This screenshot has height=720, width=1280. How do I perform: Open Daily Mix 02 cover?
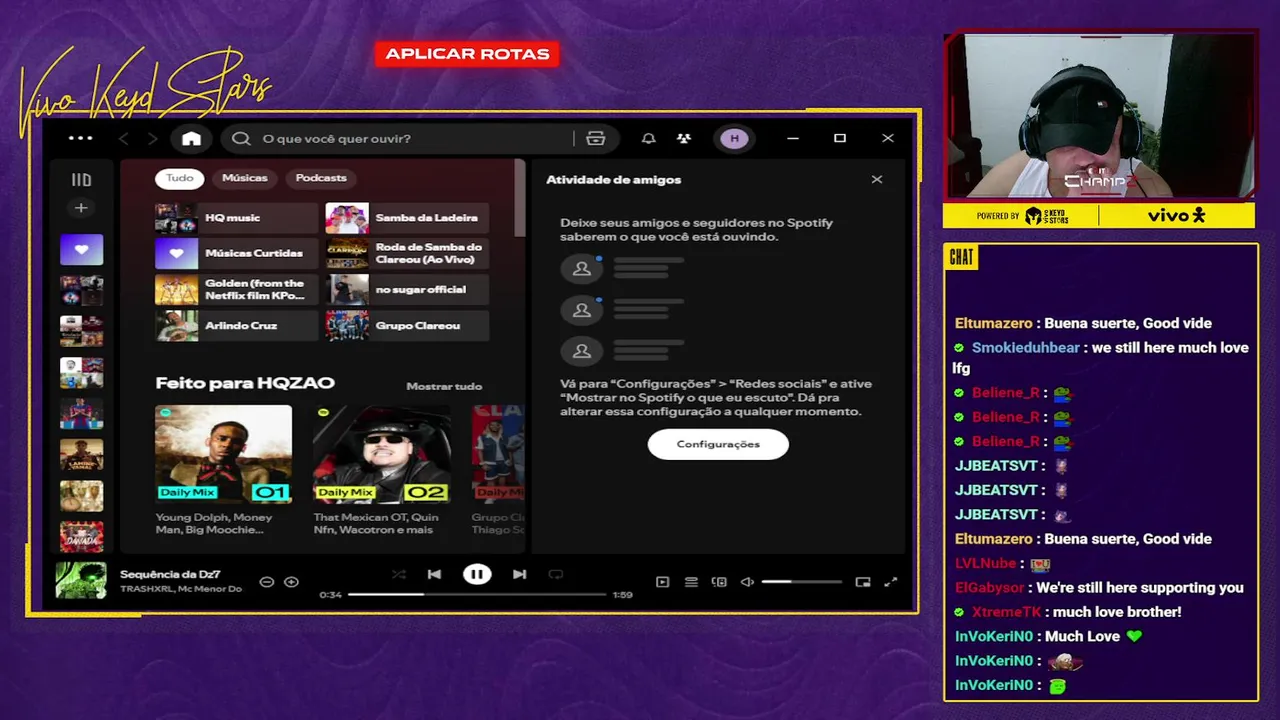click(x=380, y=454)
